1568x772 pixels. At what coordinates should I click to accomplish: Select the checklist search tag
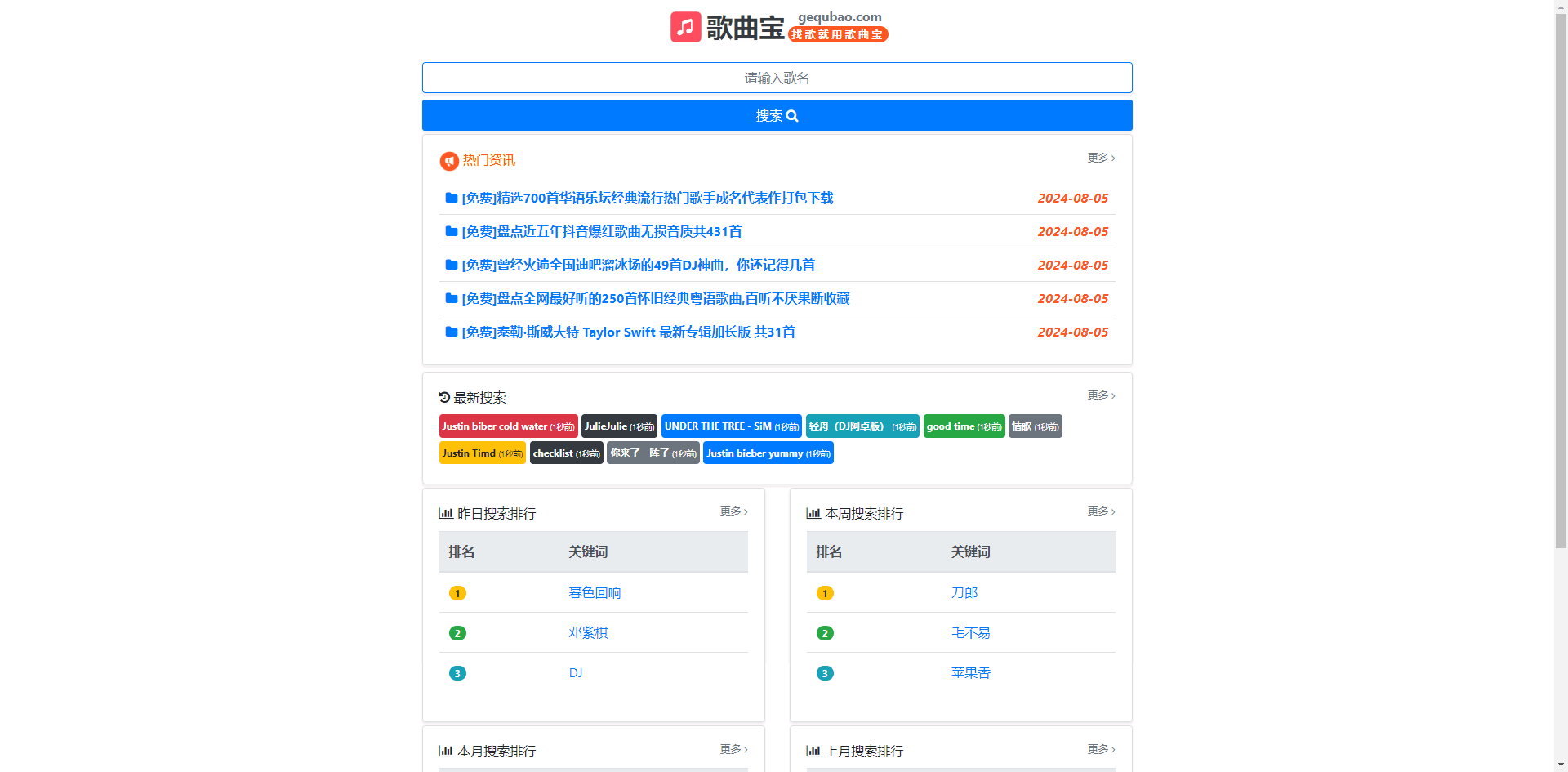[566, 453]
